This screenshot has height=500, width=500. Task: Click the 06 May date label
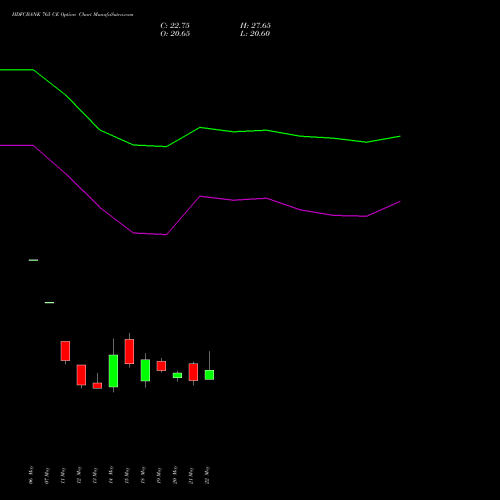tap(31, 475)
